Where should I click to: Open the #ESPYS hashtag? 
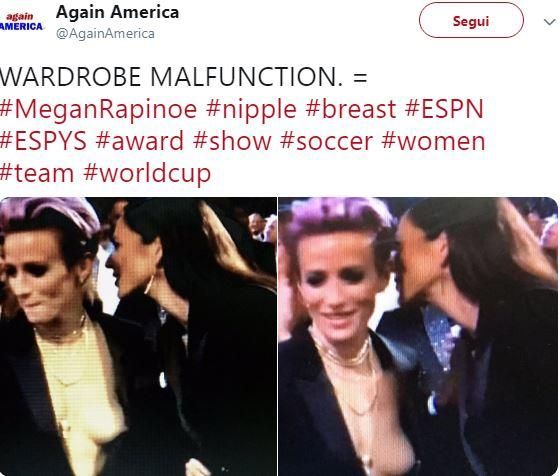(x=43, y=141)
